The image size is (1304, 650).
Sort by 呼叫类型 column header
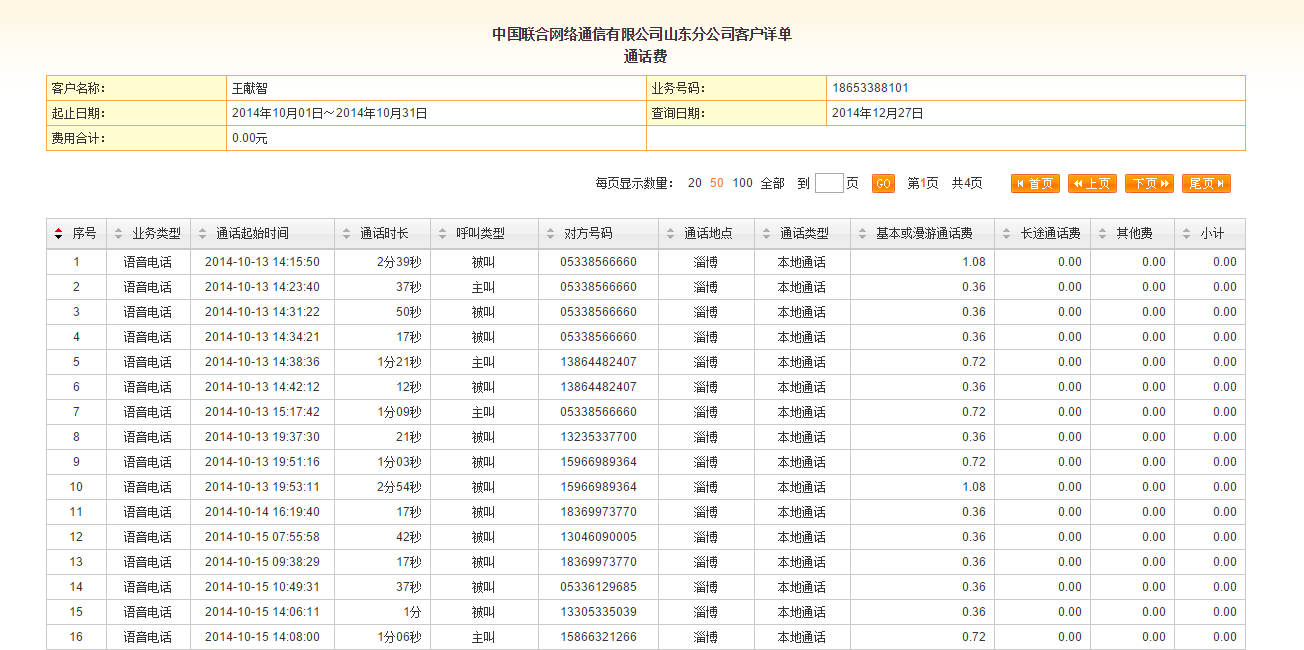coord(480,234)
